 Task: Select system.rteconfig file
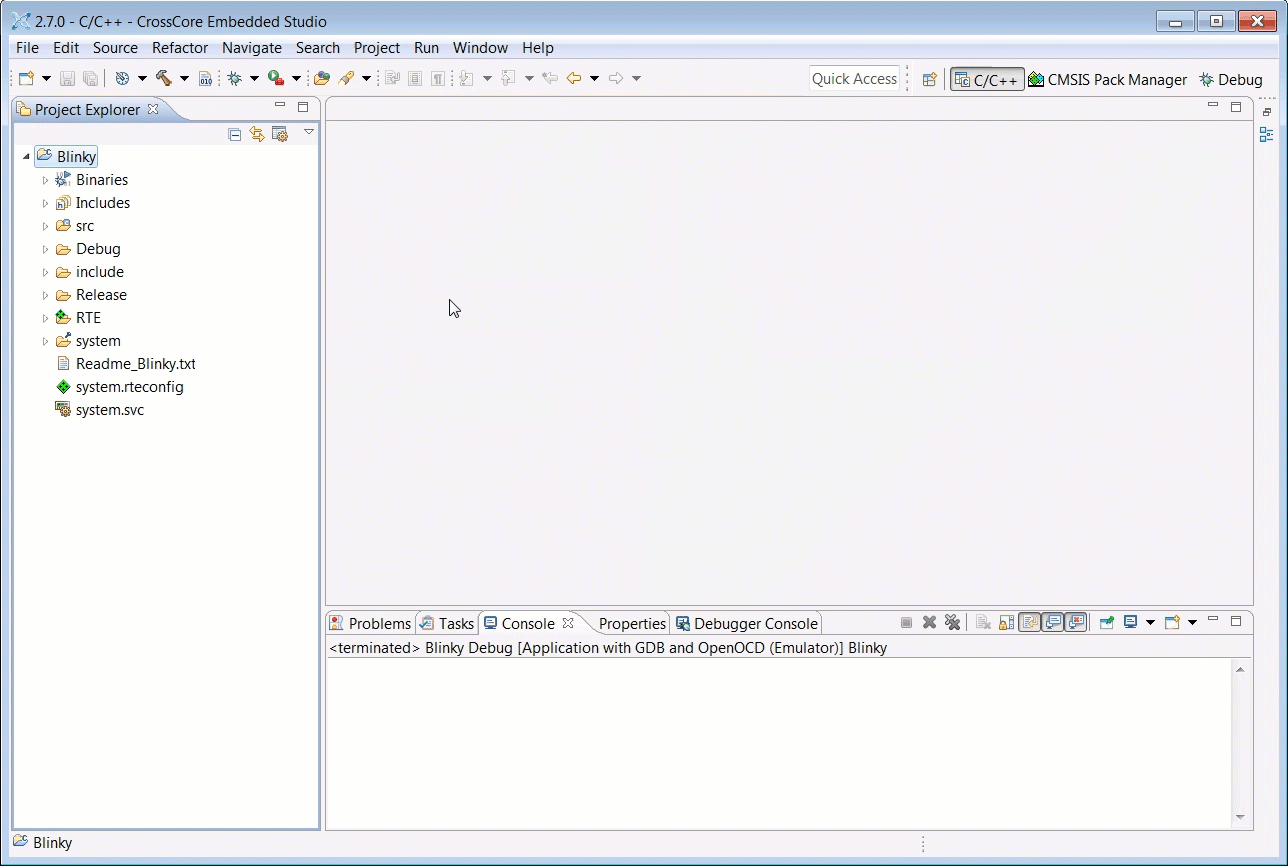coord(119,387)
